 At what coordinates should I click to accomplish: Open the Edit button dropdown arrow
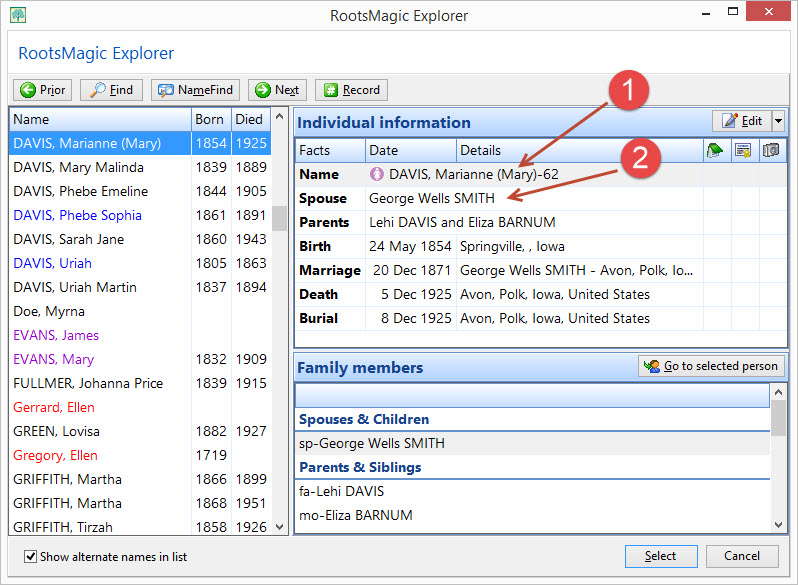tap(778, 121)
